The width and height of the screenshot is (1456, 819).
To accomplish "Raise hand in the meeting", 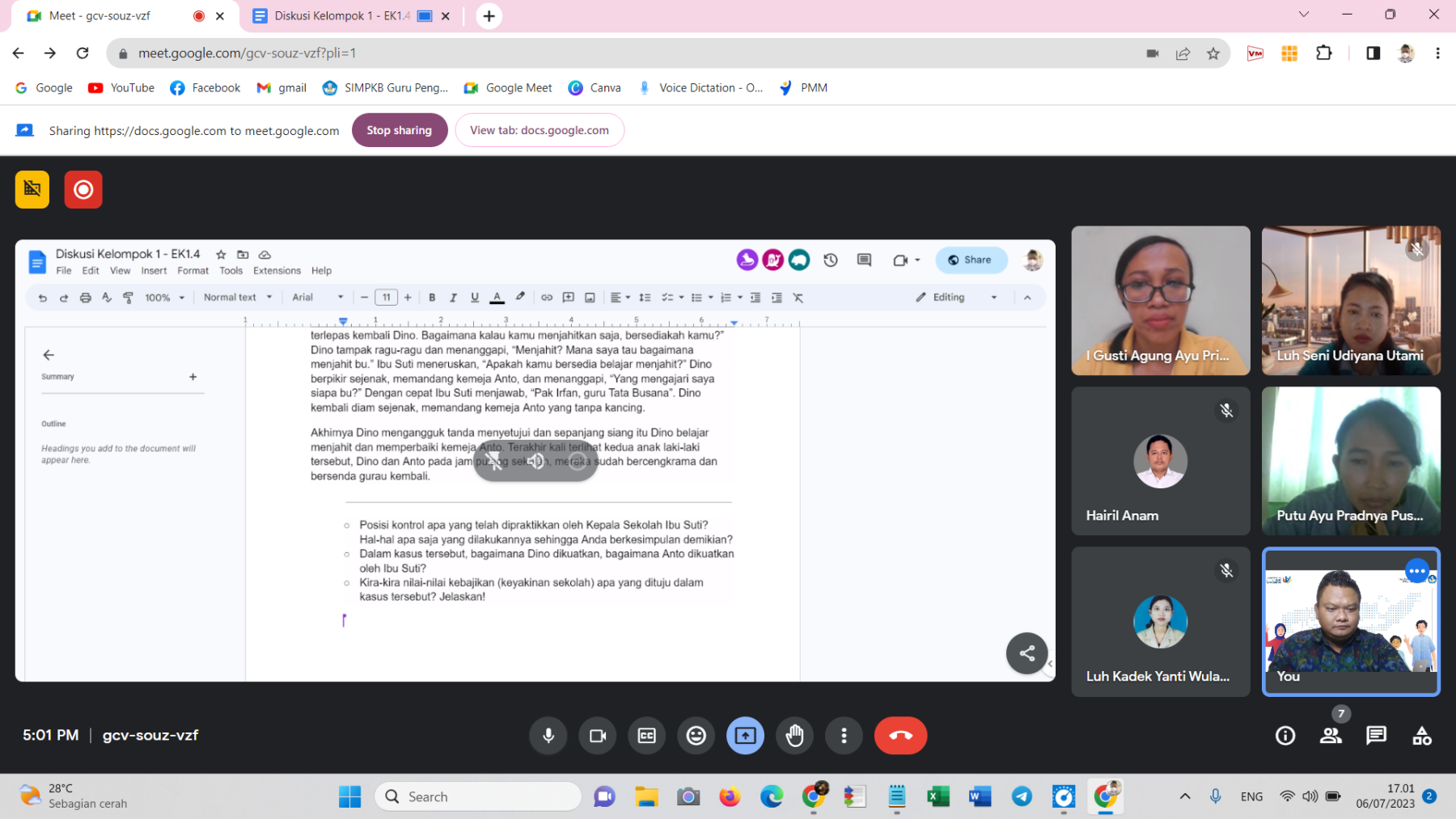I will [x=794, y=736].
